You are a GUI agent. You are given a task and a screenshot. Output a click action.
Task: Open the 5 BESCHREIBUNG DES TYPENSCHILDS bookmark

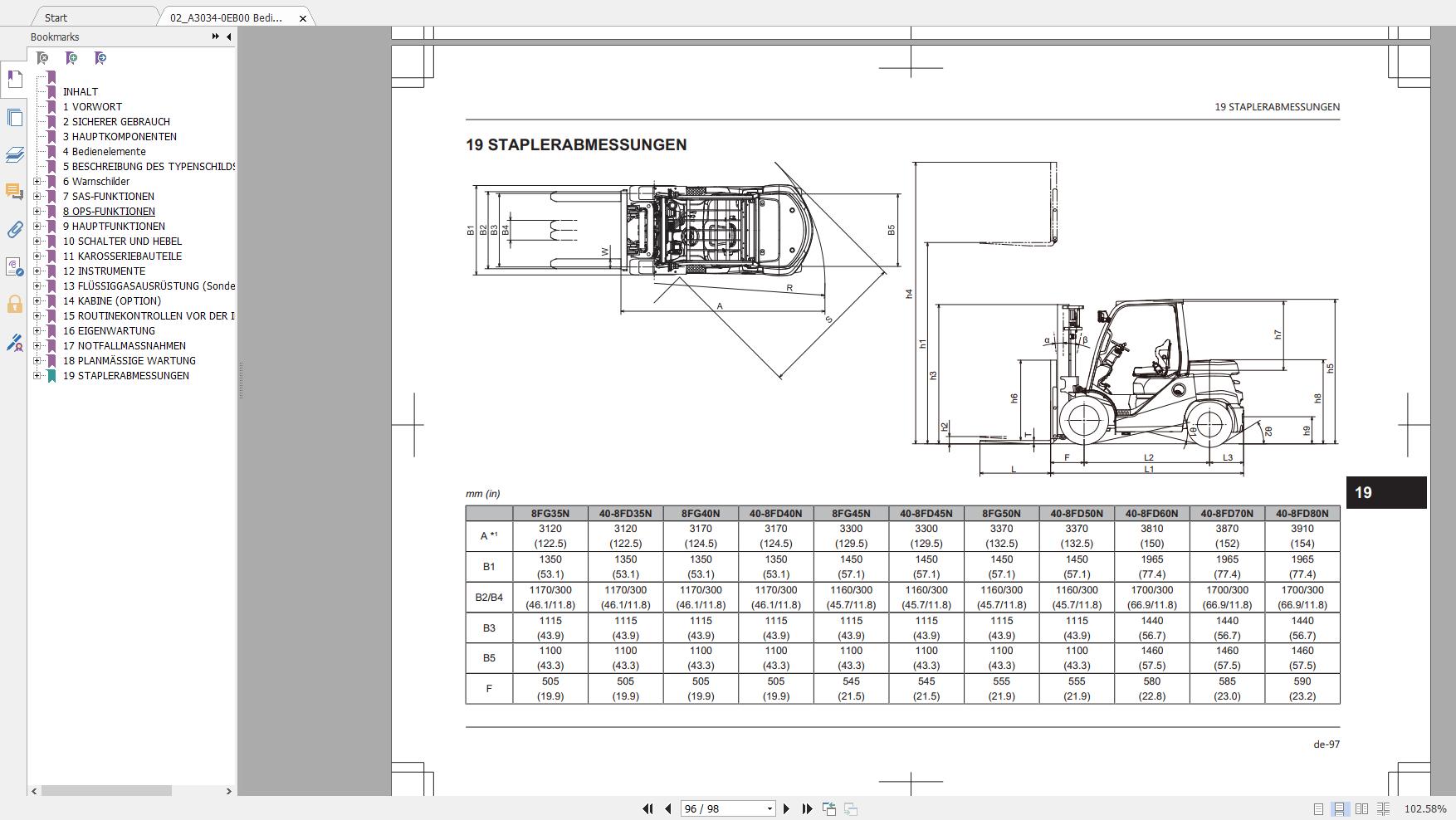(149, 166)
